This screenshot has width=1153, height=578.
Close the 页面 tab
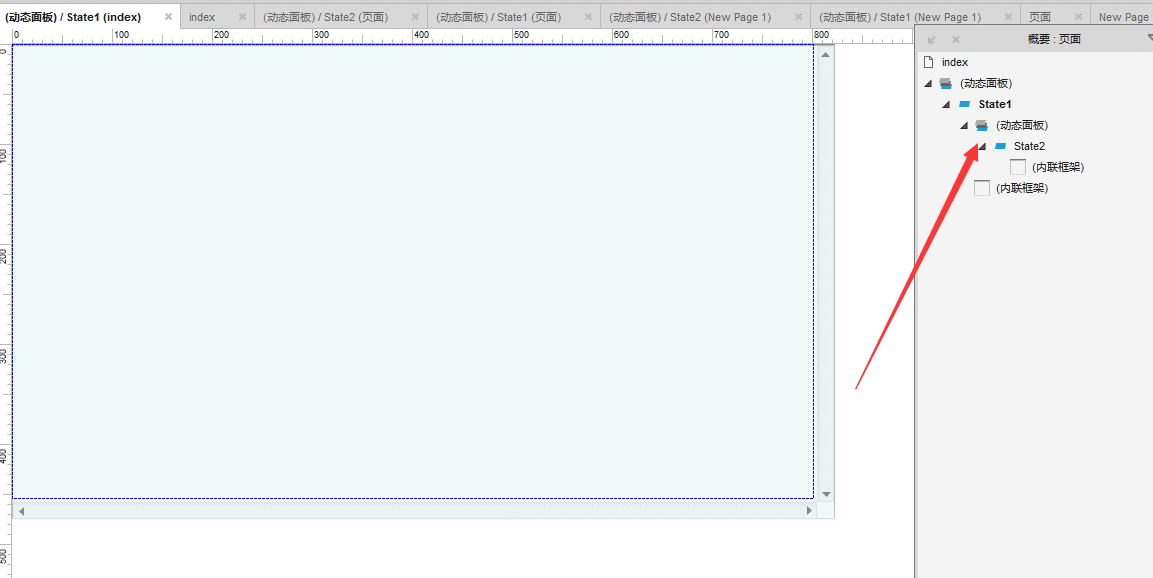[1078, 16]
